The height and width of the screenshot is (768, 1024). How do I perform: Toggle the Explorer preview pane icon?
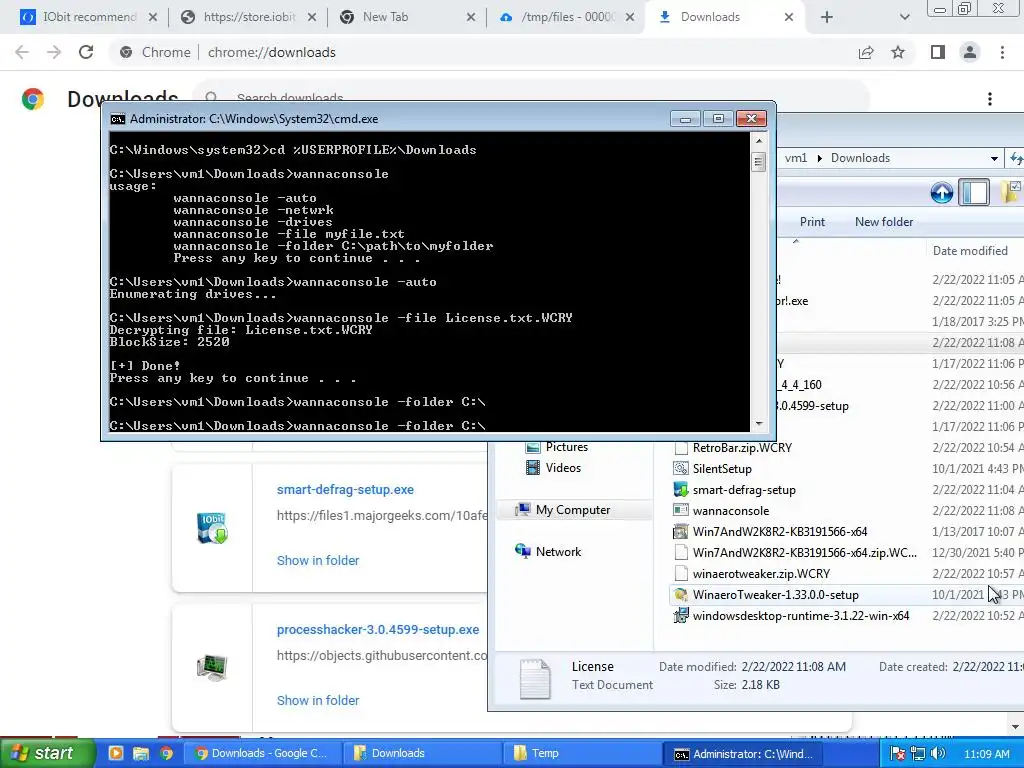pyautogui.click(x=974, y=193)
